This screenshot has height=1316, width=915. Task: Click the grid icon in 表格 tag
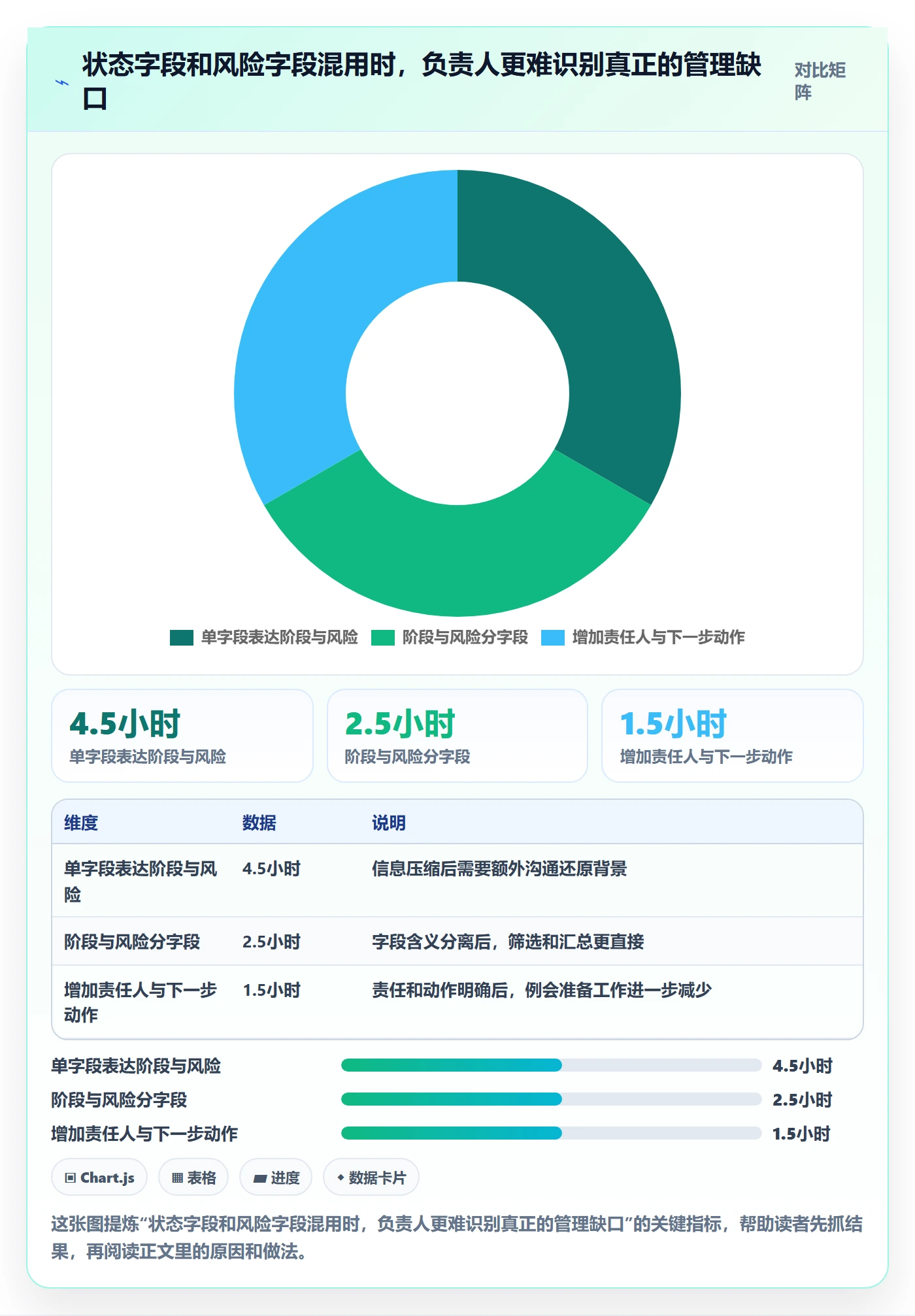(177, 1178)
